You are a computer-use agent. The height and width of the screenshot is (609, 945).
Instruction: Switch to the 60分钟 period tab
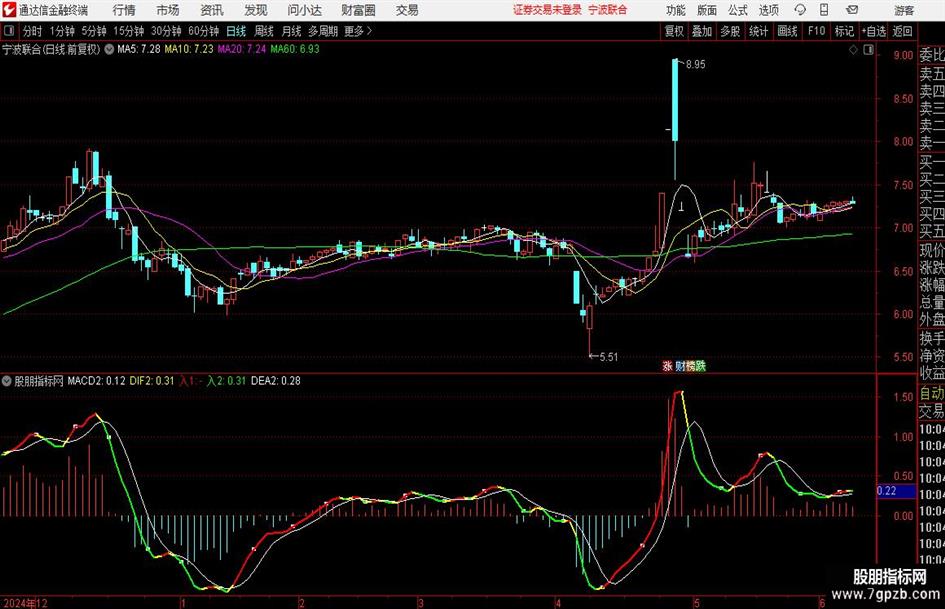coord(204,31)
